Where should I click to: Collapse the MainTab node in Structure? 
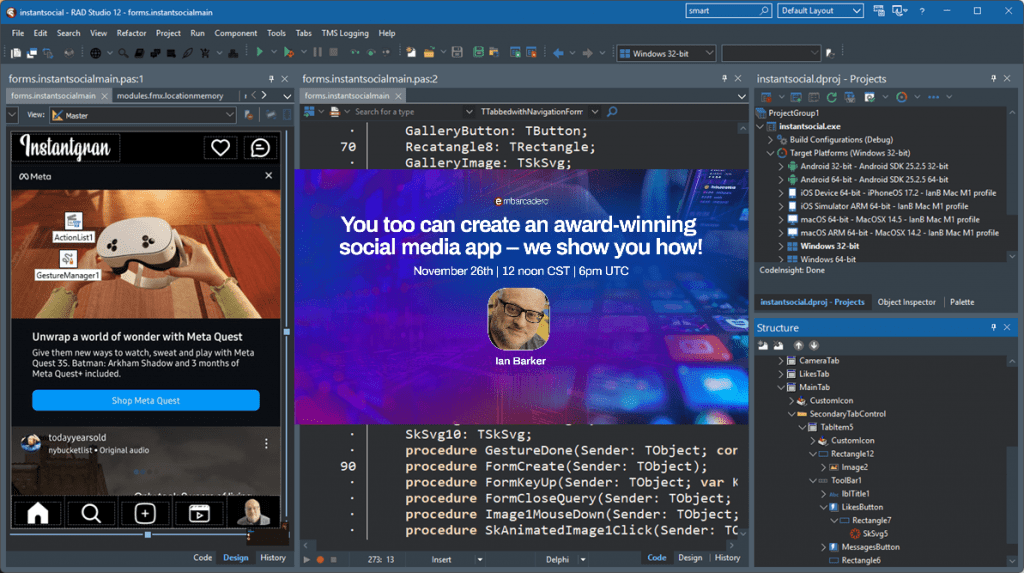[781, 387]
